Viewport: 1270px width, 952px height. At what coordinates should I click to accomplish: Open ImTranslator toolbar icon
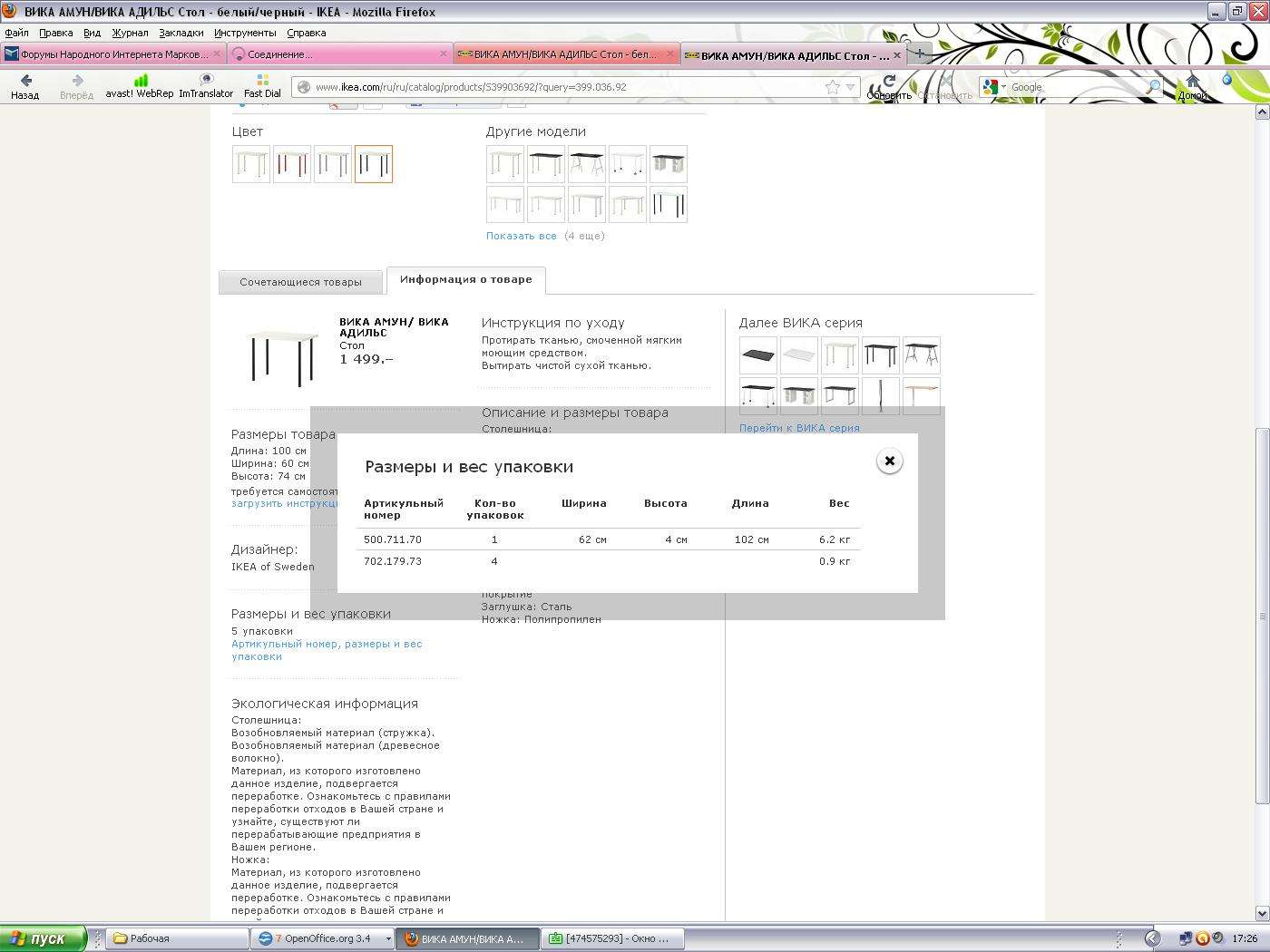[x=206, y=87]
